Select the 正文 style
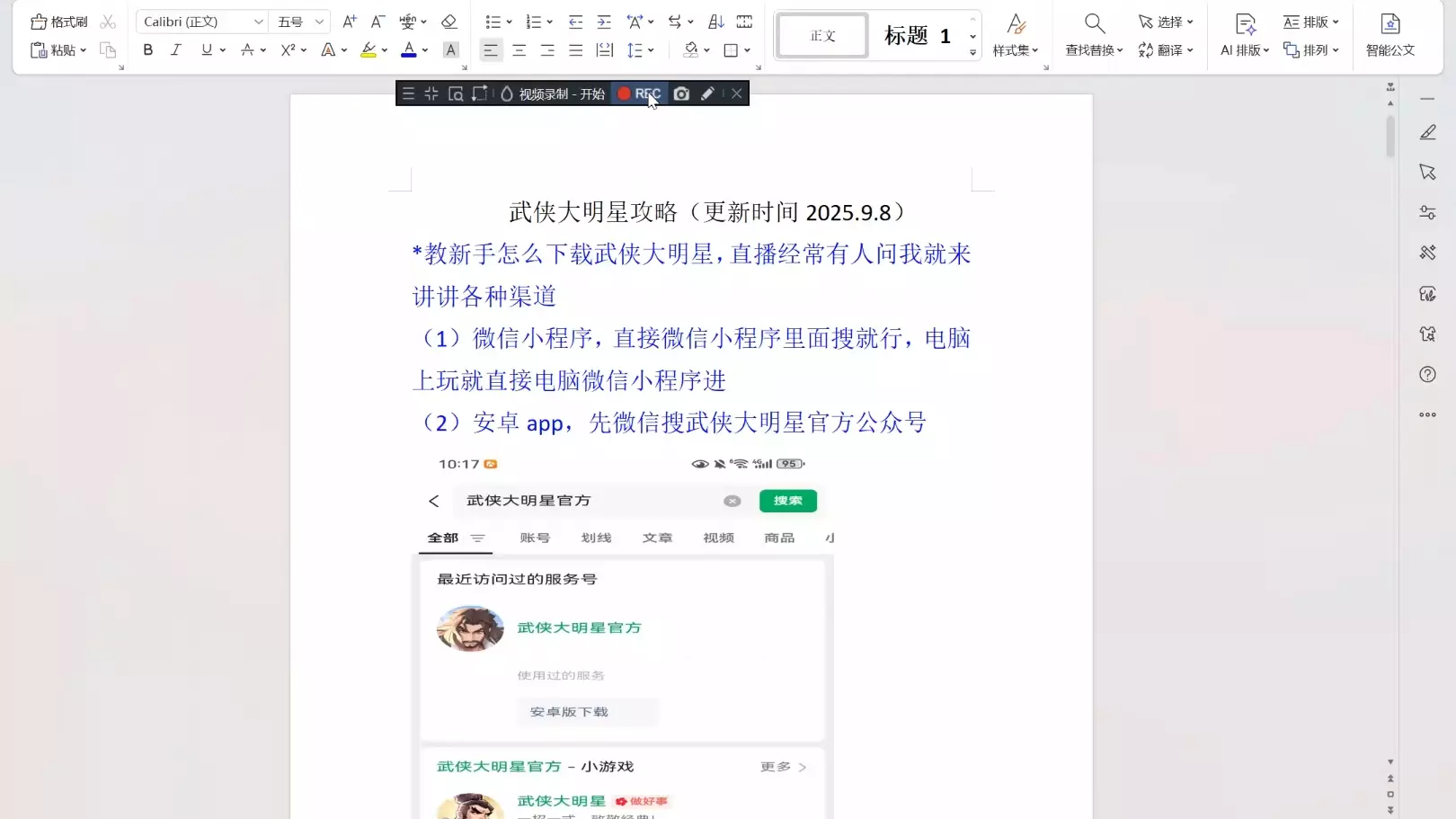 pyautogui.click(x=822, y=36)
